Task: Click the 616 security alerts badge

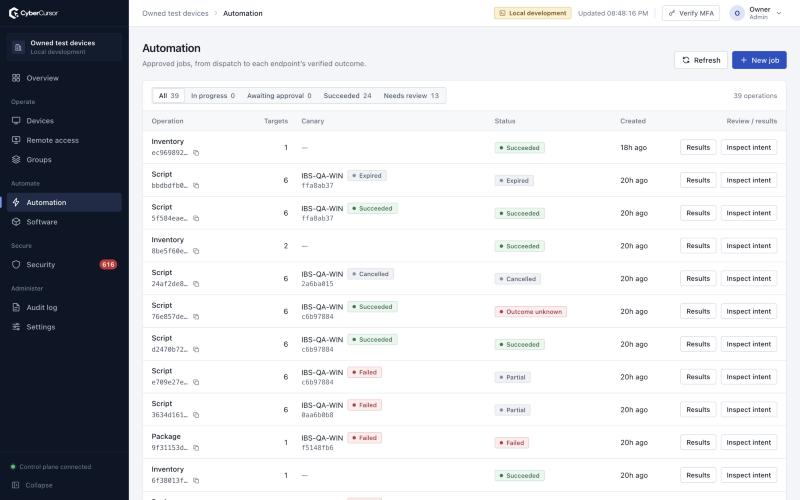Action: [108, 265]
